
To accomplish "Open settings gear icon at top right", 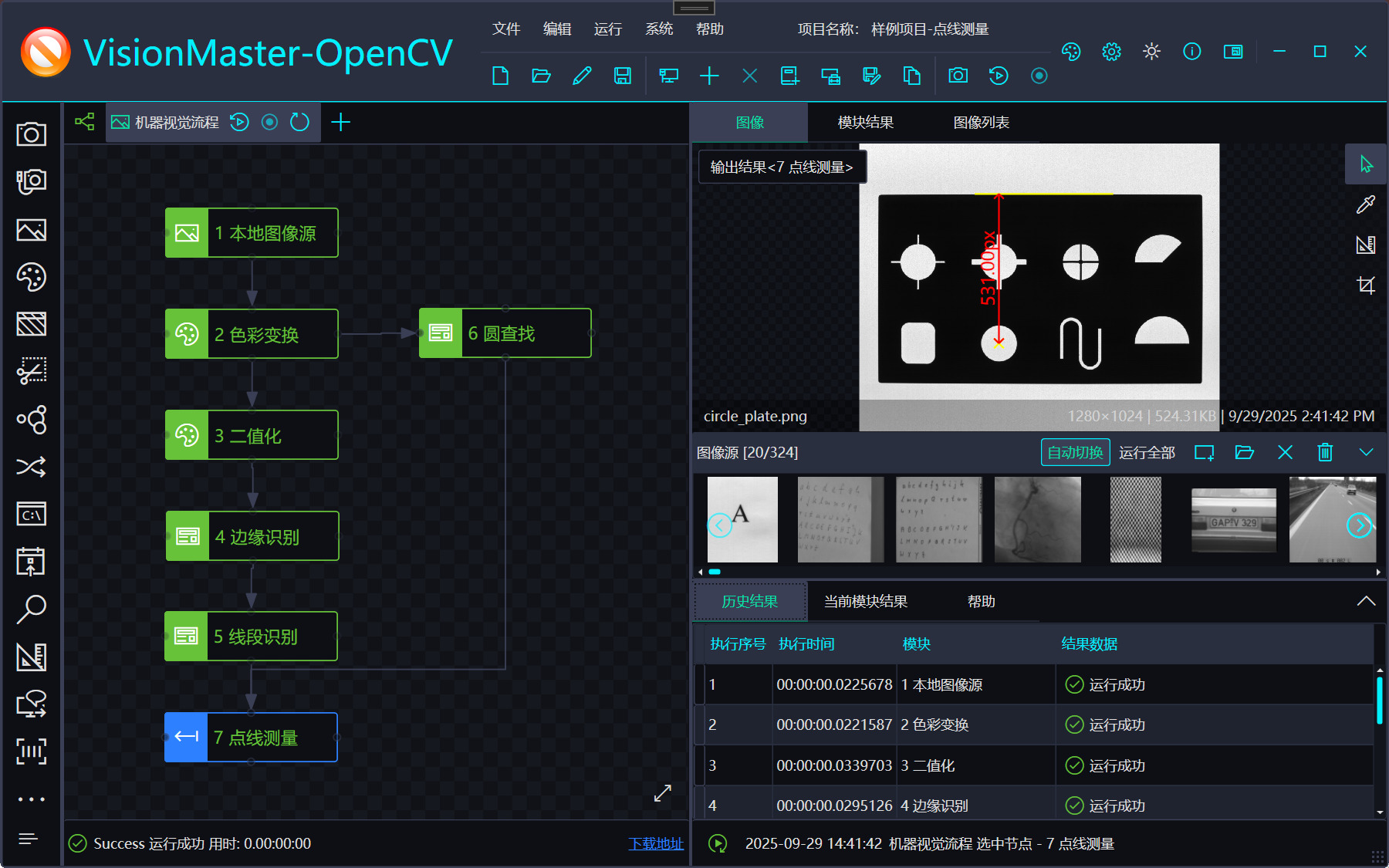I will (1111, 52).
